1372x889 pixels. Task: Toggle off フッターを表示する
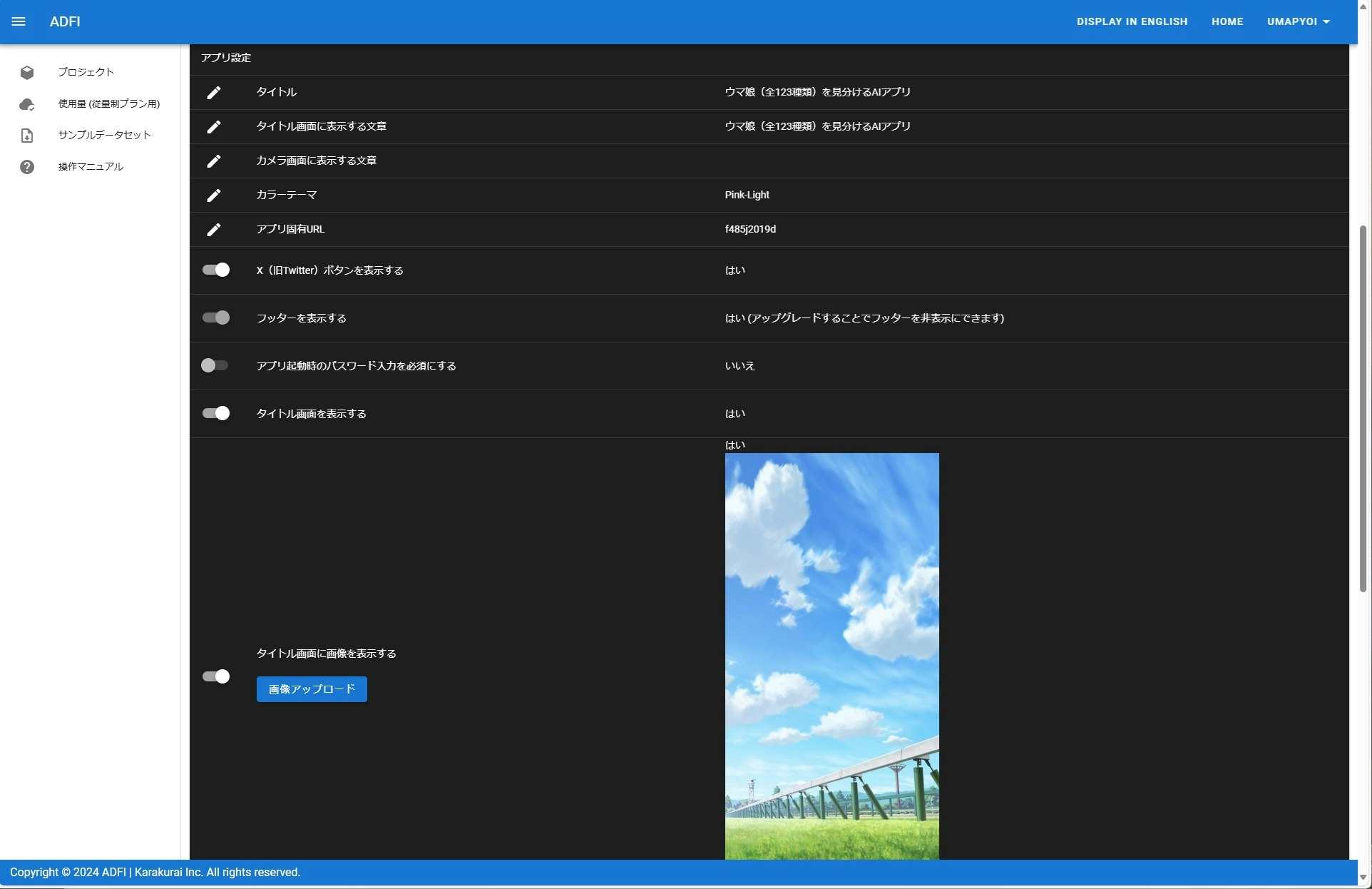tap(215, 317)
